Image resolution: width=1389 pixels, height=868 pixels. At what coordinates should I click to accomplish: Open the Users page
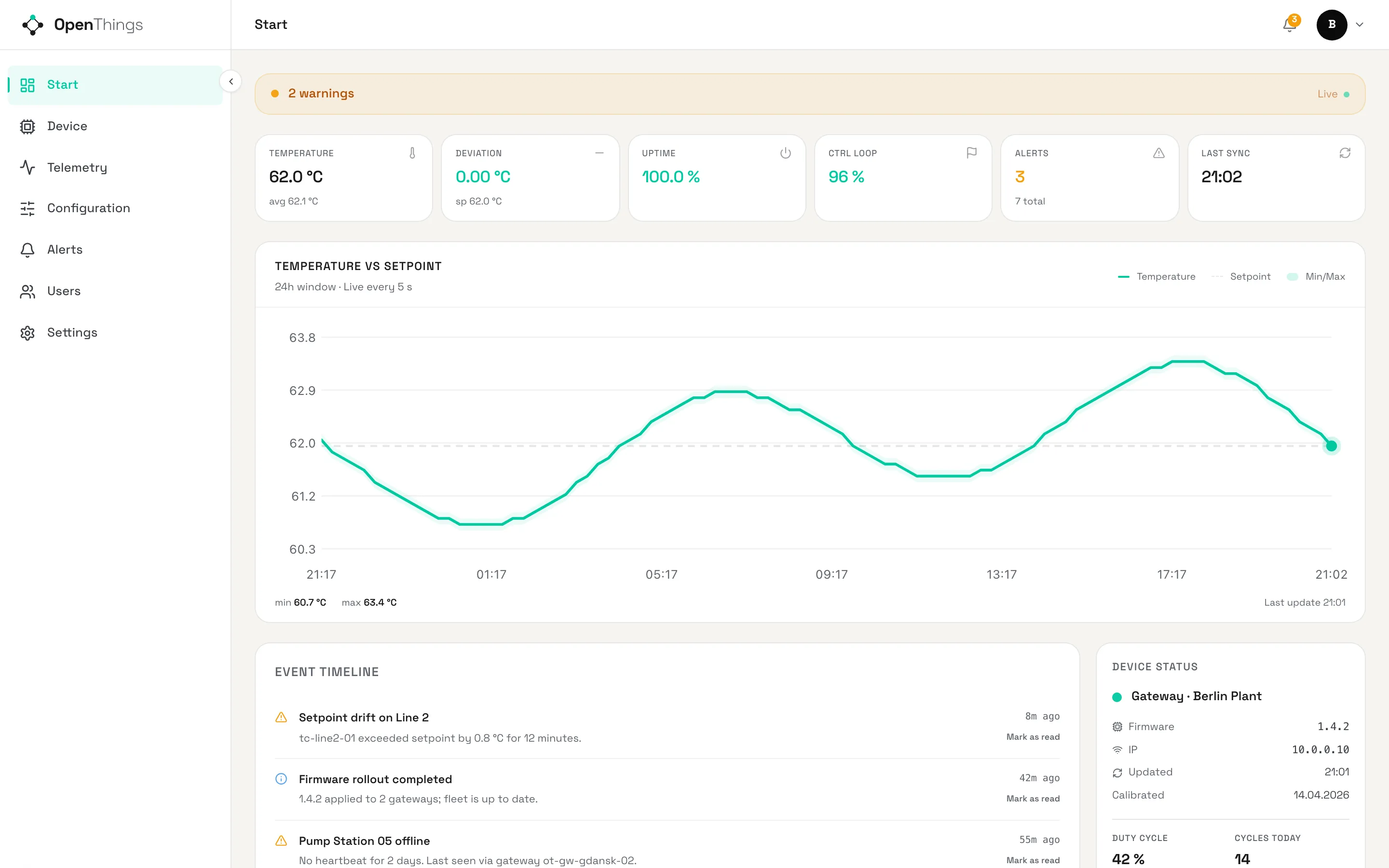point(115,291)
